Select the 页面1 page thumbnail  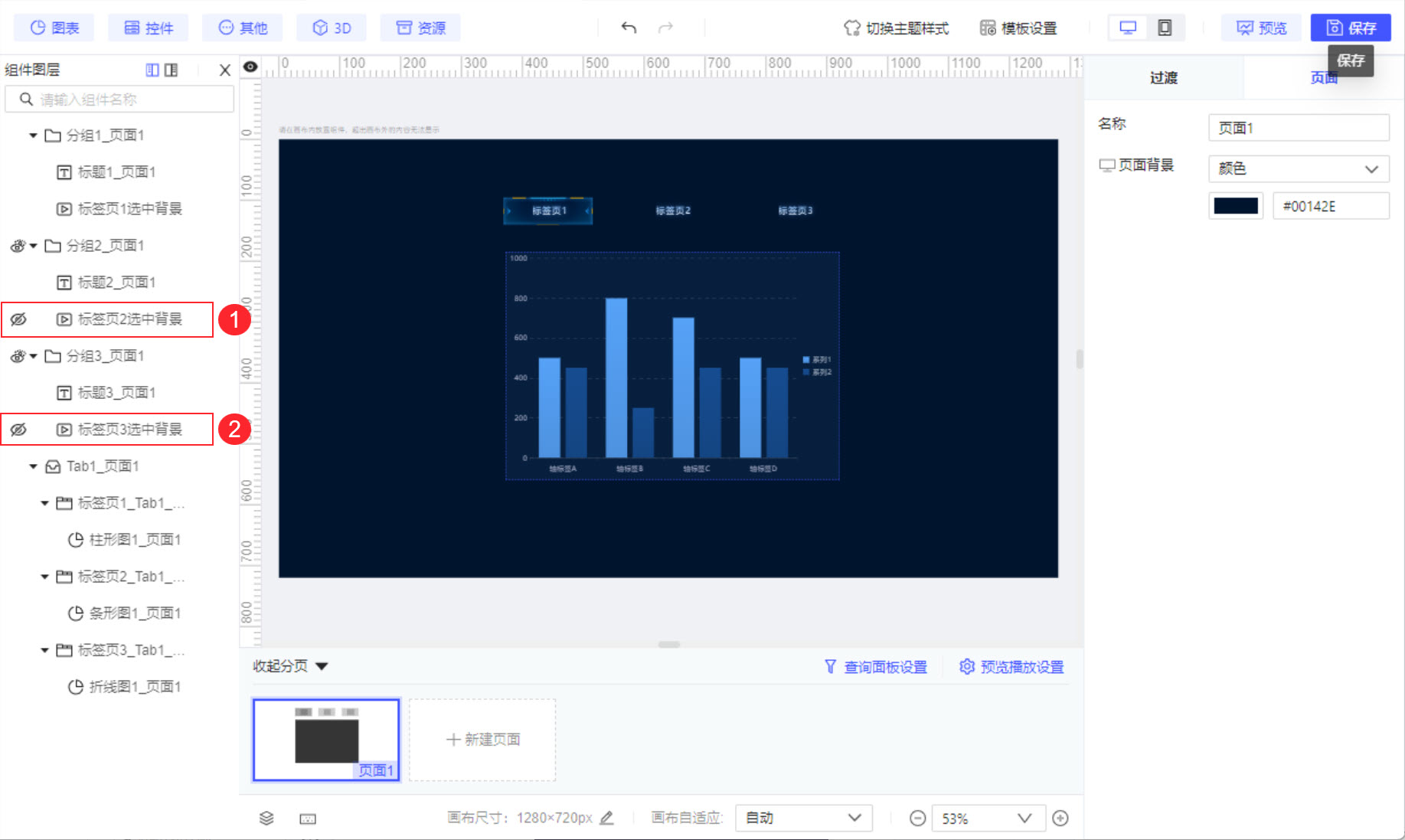(327, 740)
